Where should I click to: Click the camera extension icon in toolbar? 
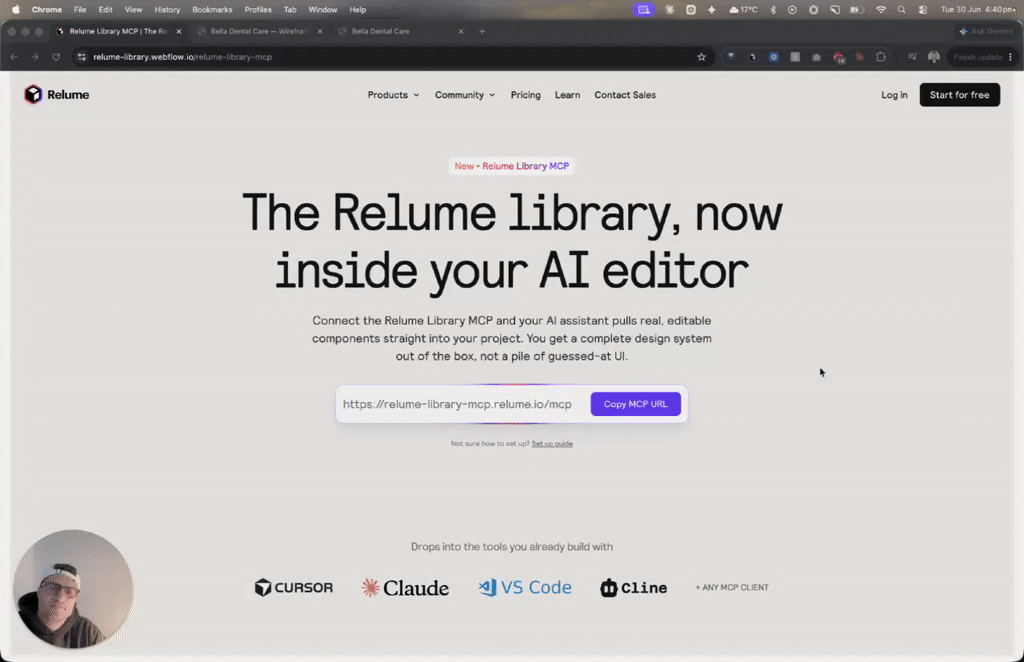816,57
